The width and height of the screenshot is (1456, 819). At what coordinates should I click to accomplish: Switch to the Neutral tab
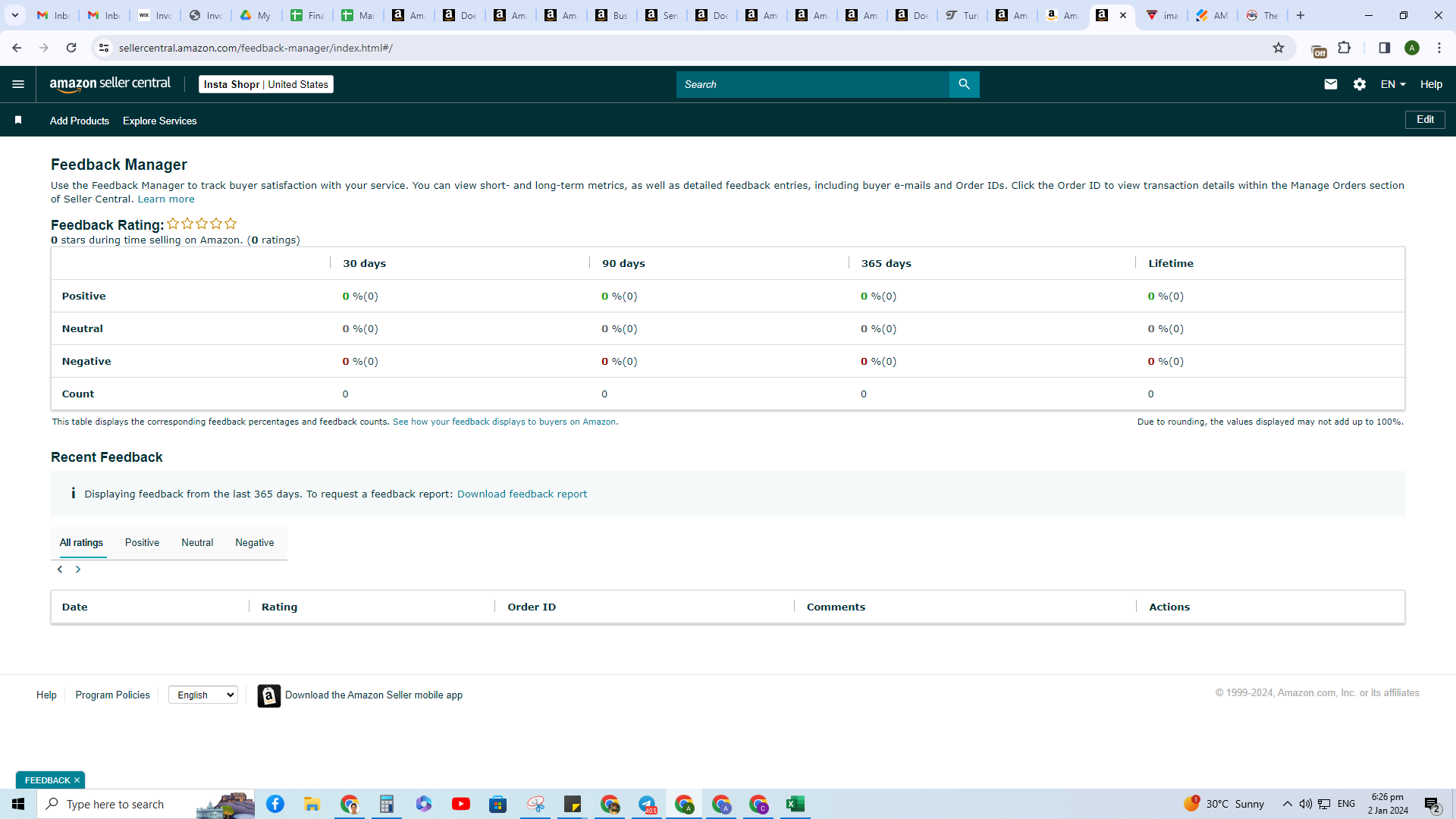coord(197,543)
